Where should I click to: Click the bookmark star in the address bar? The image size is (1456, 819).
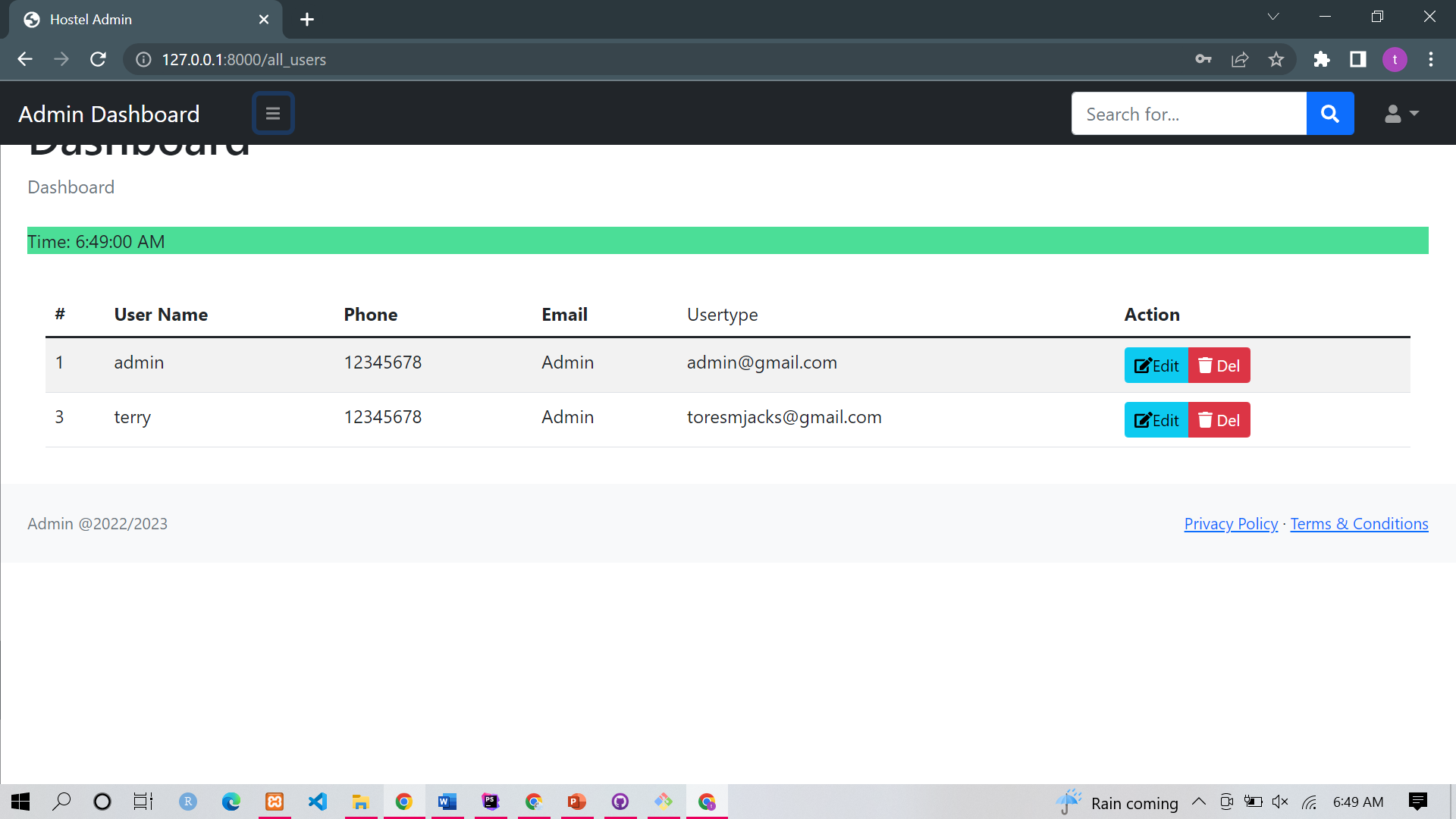[x=1276, y=59]
